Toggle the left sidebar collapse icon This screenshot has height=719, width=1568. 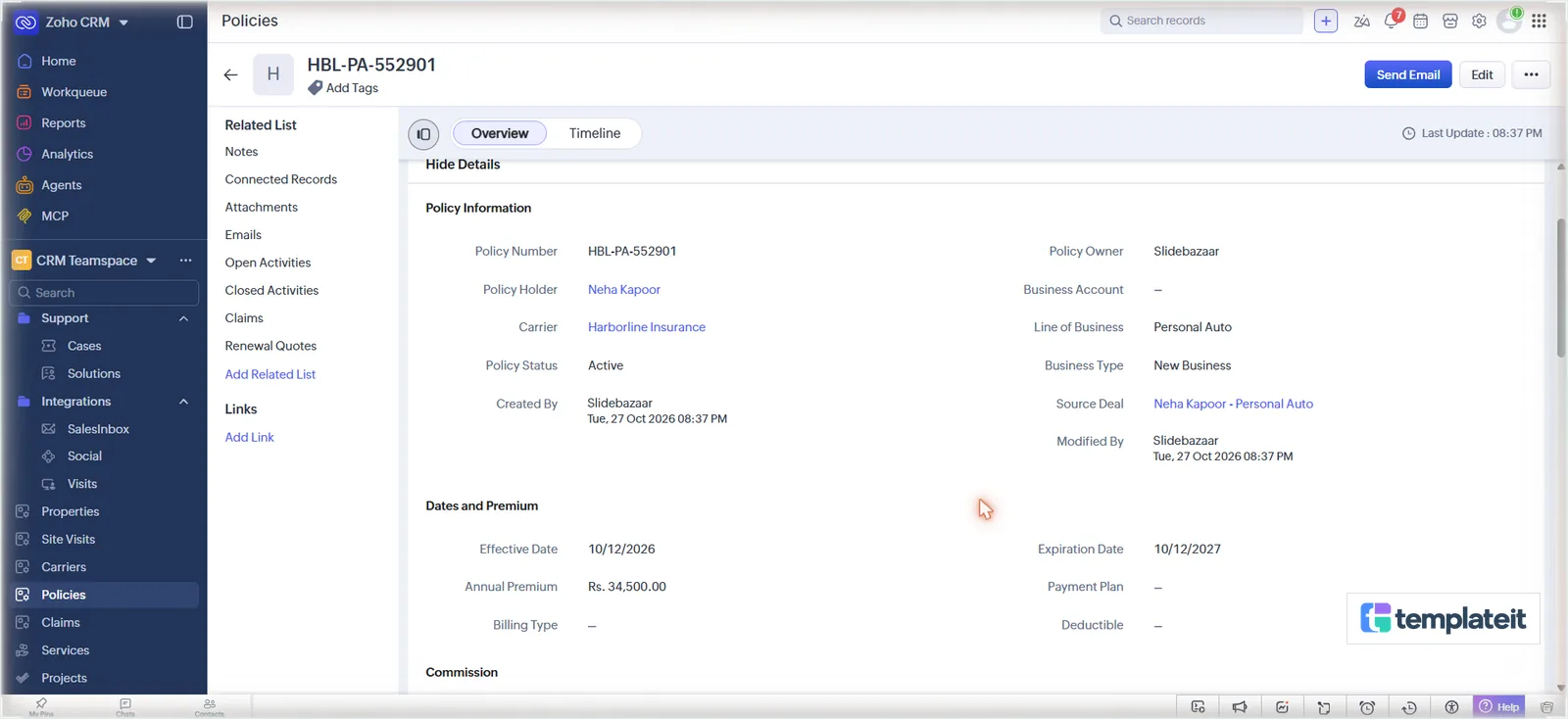[x=184, y=22]
